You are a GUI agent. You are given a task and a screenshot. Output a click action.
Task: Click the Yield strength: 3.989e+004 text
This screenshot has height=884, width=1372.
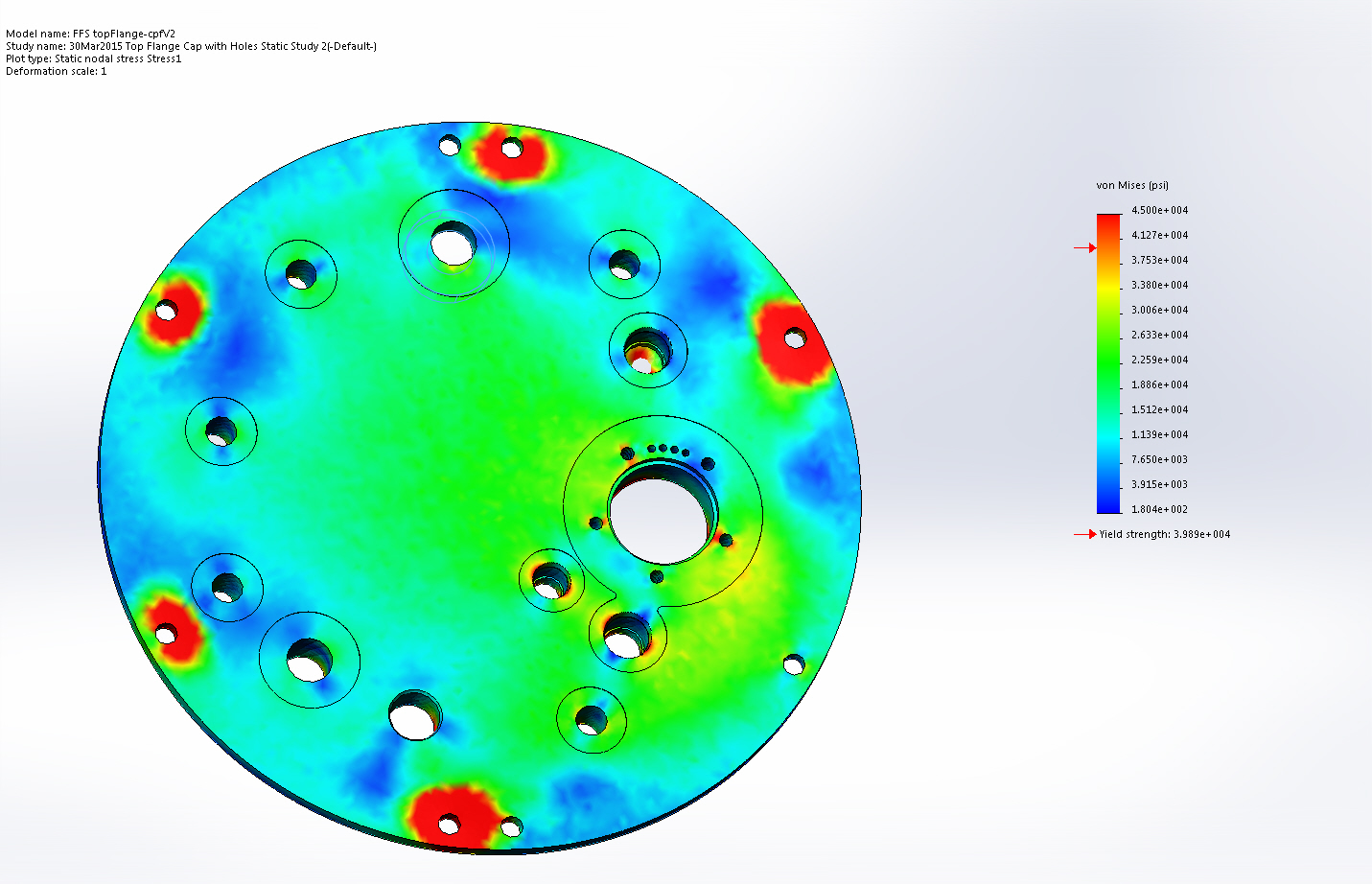1165,534
